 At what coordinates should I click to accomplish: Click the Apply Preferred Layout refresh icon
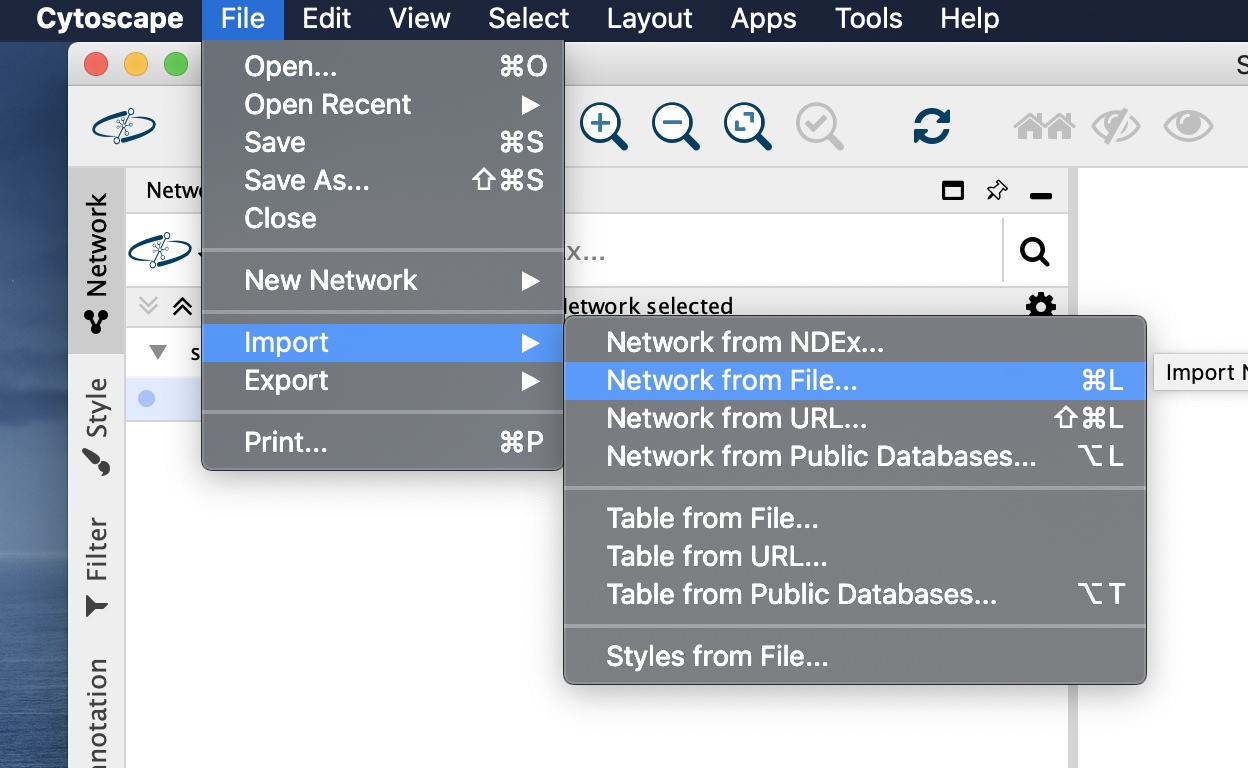(932, 126)
